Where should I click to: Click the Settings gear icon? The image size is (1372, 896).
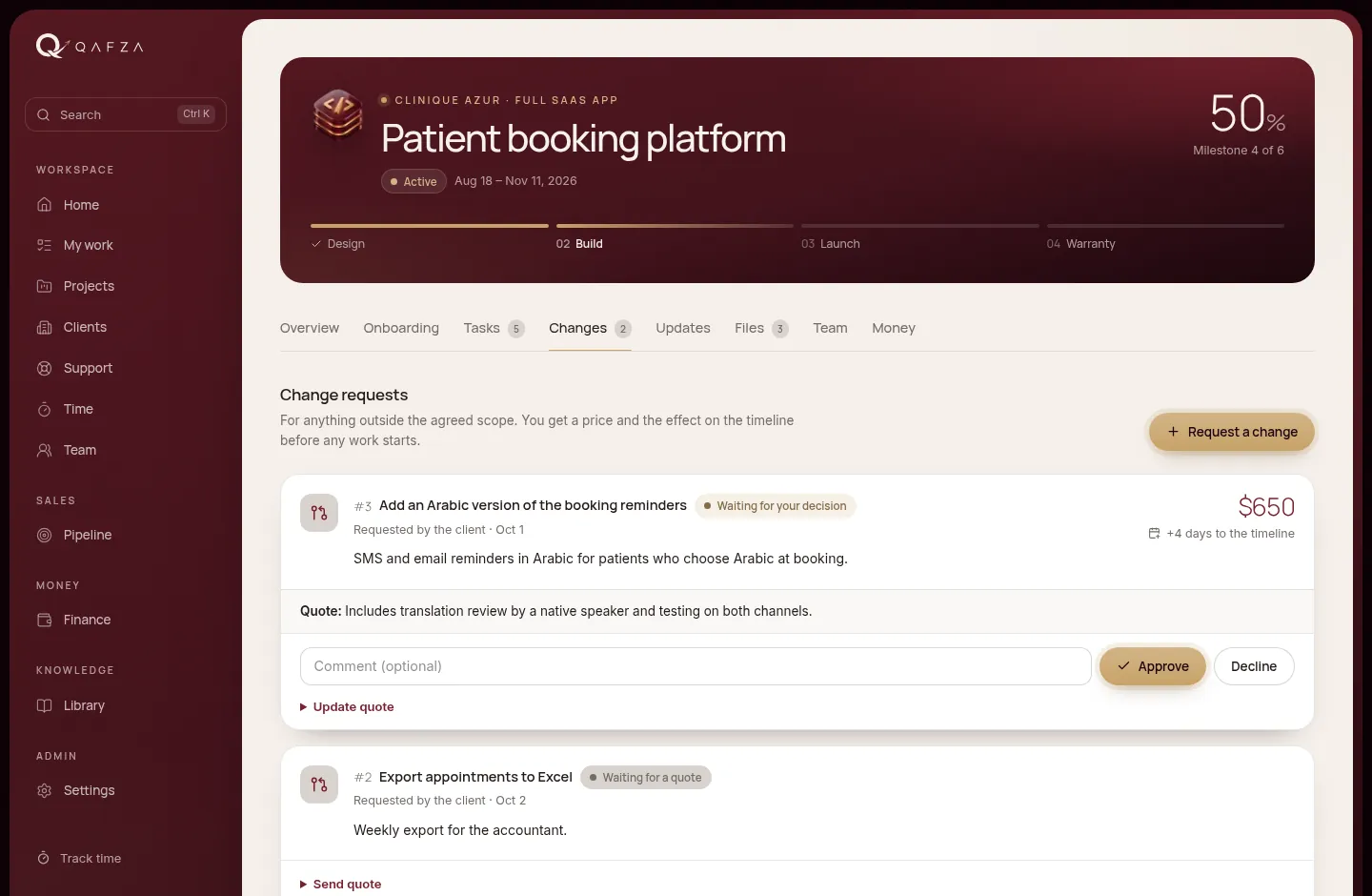[x=44, y=790]
